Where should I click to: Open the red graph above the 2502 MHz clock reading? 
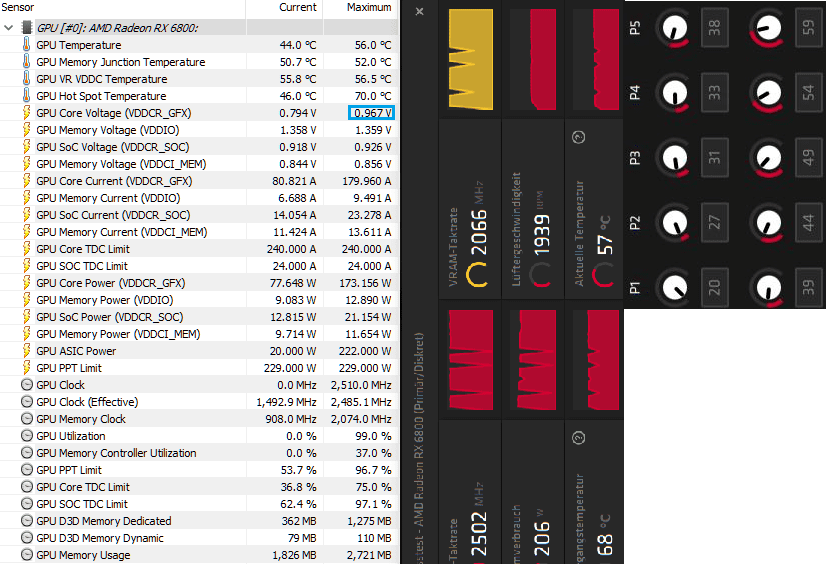[470, 360]
